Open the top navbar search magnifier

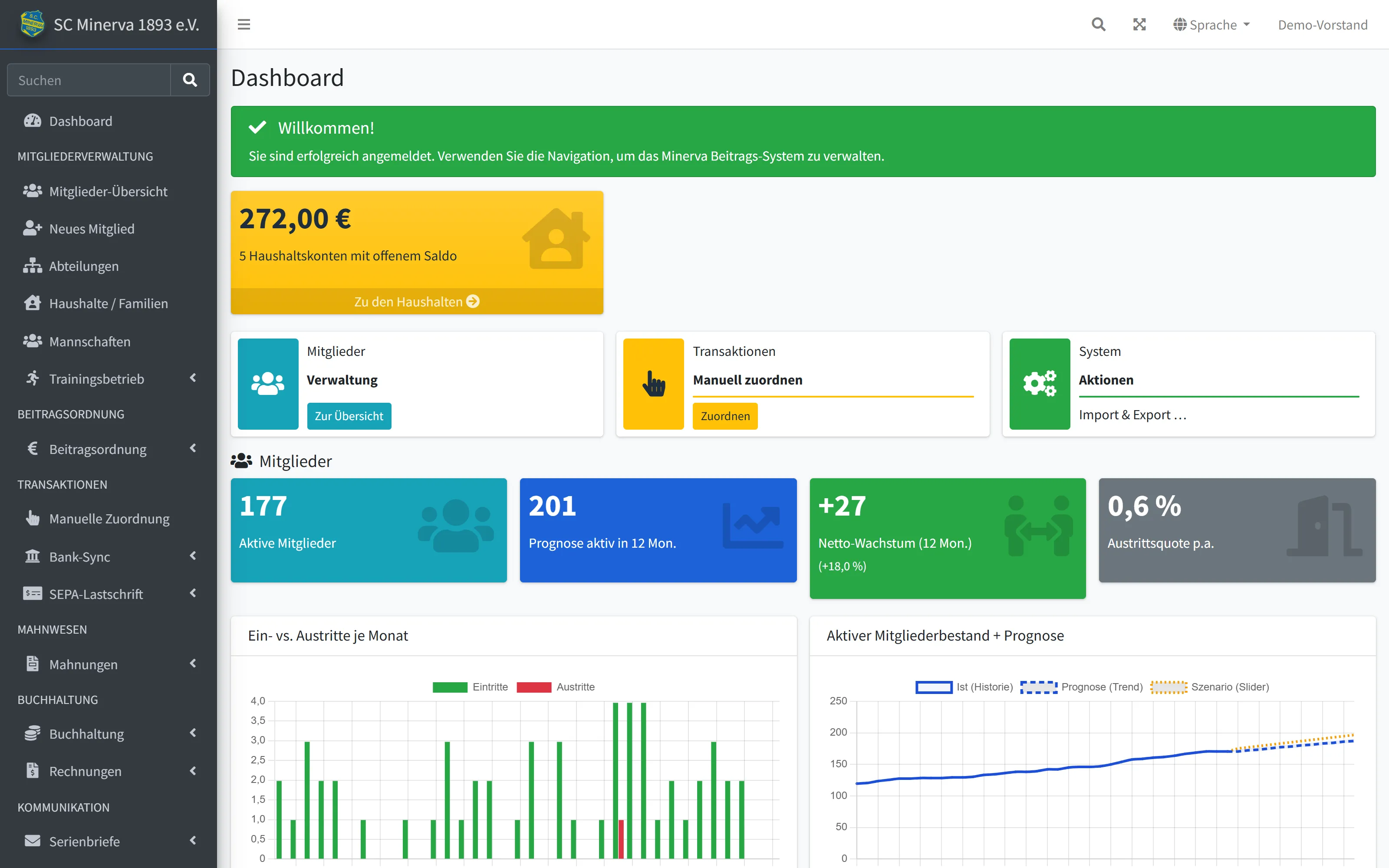(x=1098, y=25)
